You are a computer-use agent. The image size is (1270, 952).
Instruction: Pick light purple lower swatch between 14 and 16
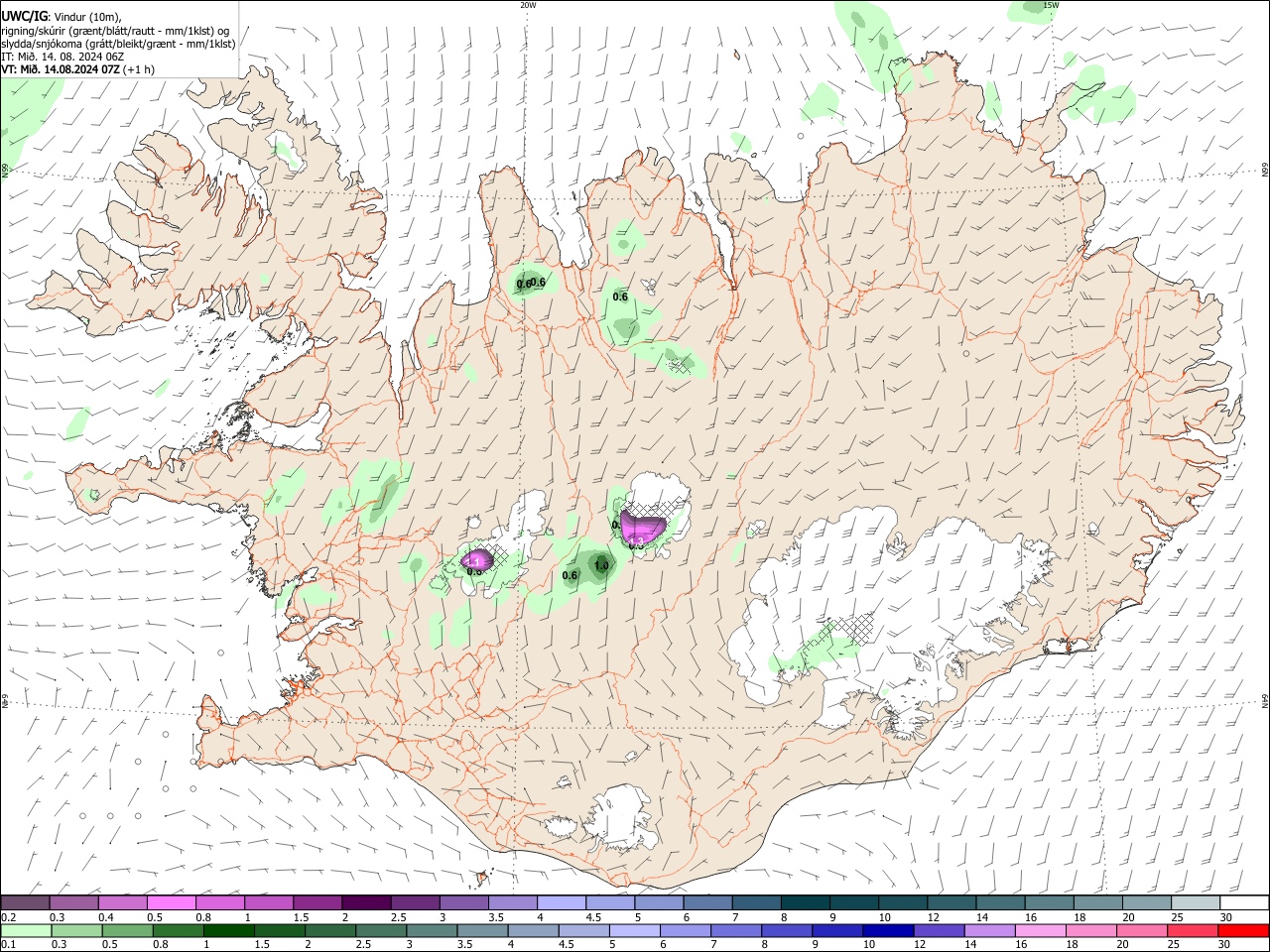(989, 930)
